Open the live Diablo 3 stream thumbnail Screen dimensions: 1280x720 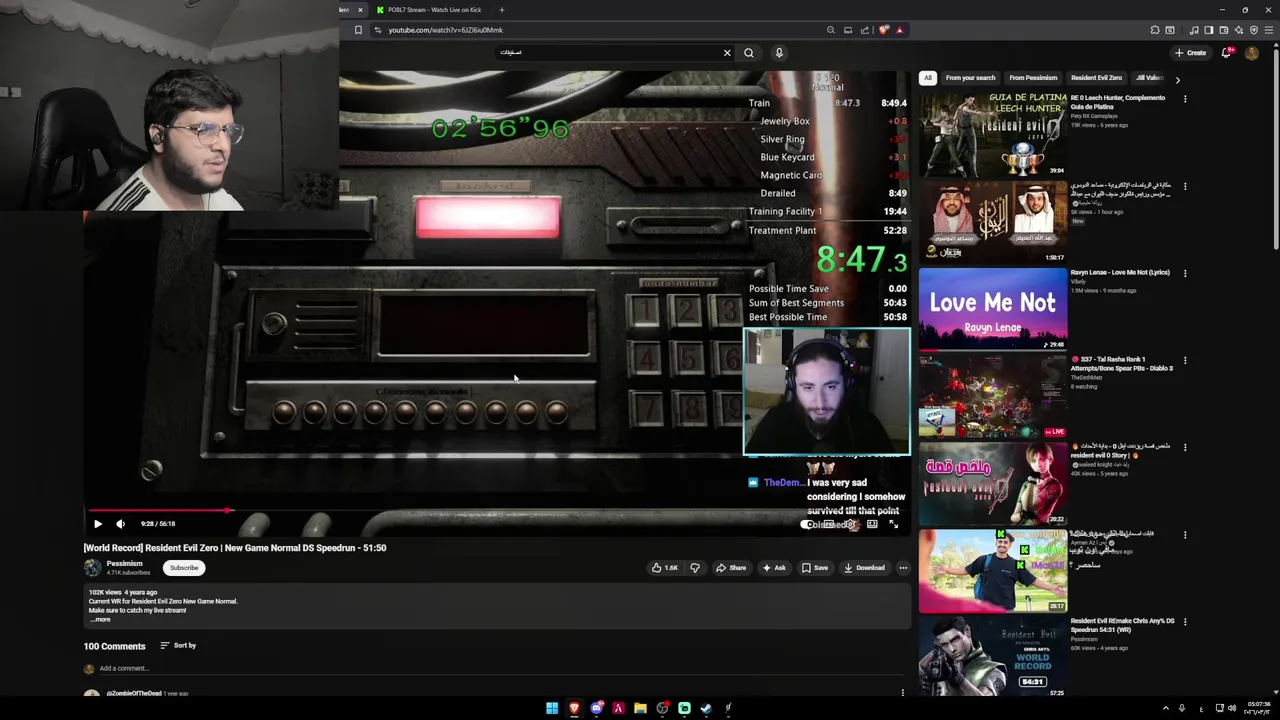point(993,396)
